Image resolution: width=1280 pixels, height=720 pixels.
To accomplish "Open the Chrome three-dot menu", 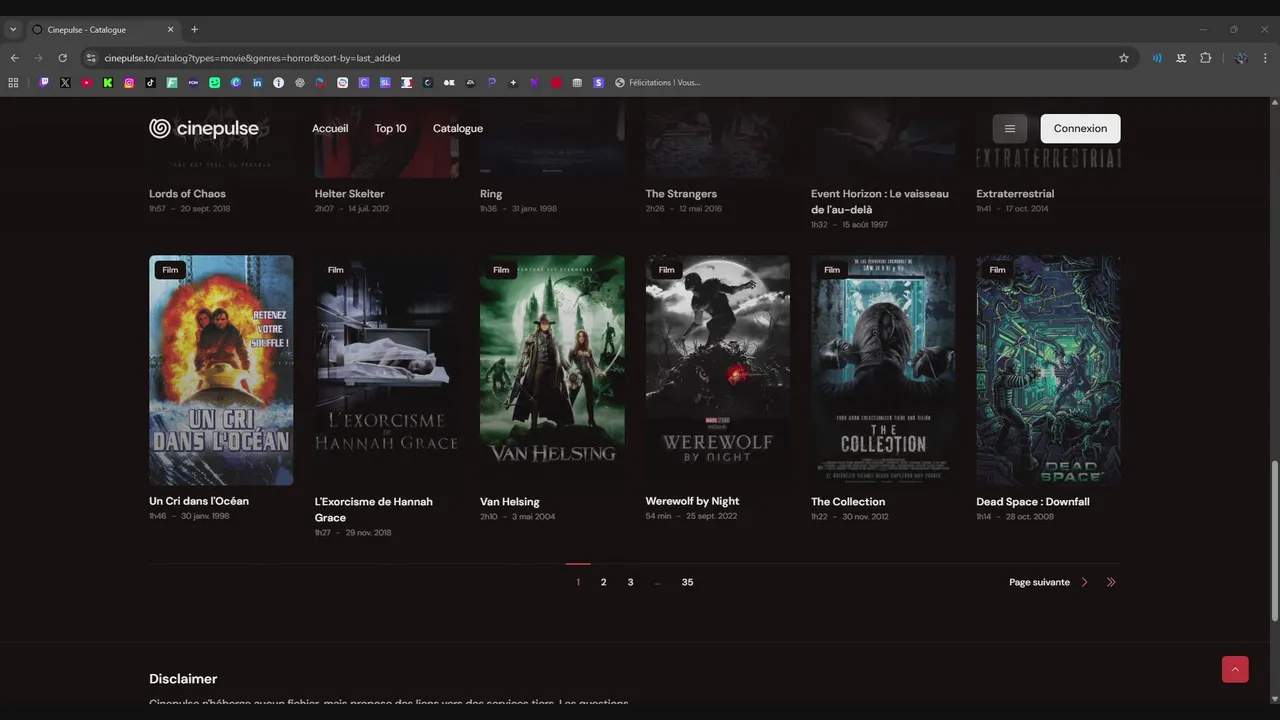I will pos(1266,58).
